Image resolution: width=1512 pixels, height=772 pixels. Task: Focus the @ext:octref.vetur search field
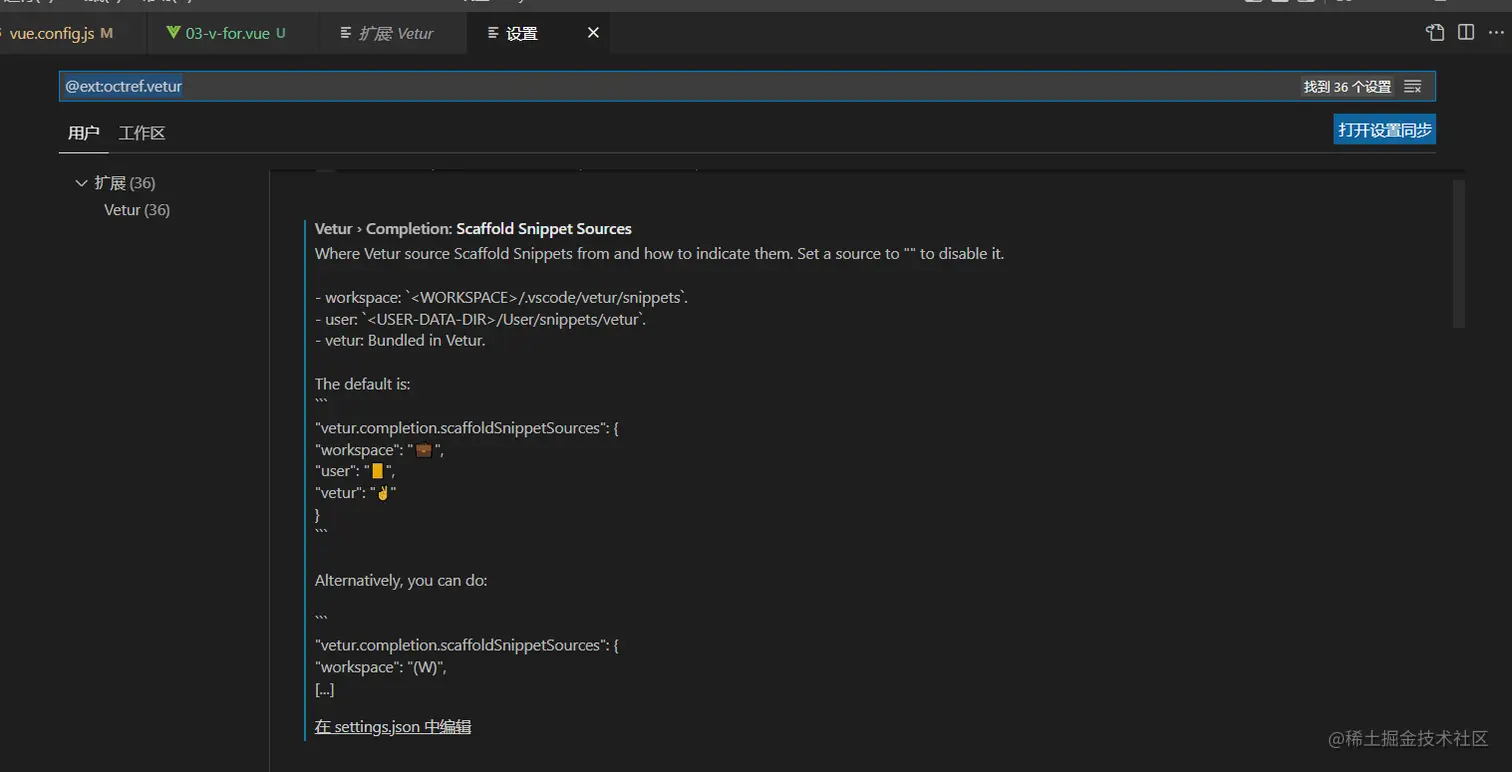point(600,87)
